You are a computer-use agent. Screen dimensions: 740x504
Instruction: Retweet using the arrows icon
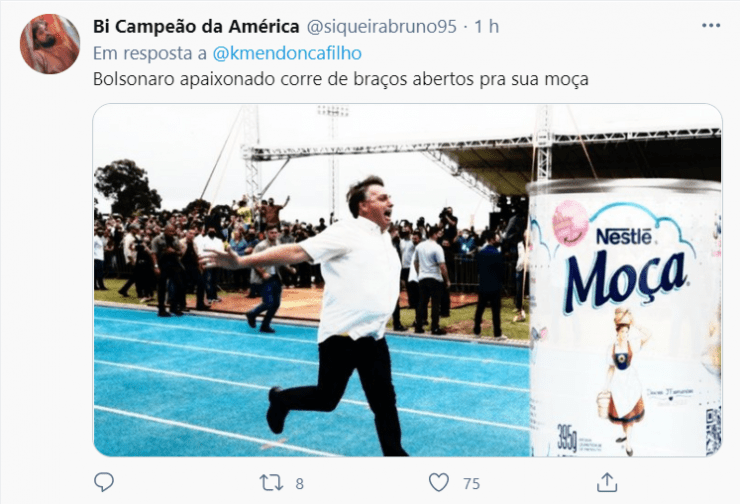point(271,483)
